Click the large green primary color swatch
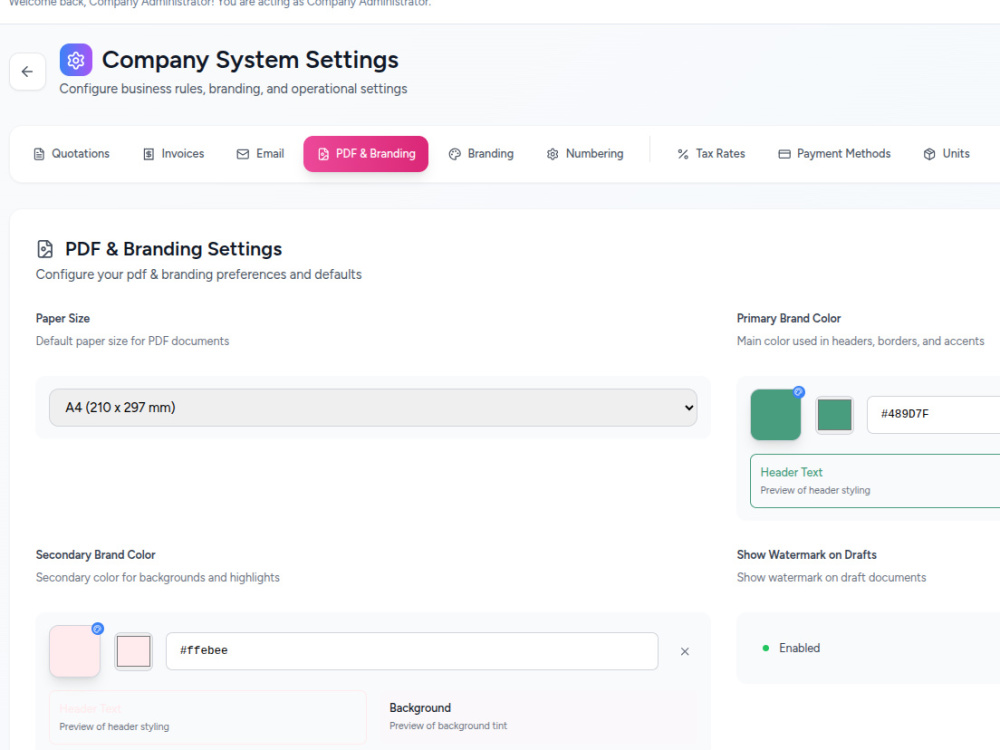 [776, 415]
